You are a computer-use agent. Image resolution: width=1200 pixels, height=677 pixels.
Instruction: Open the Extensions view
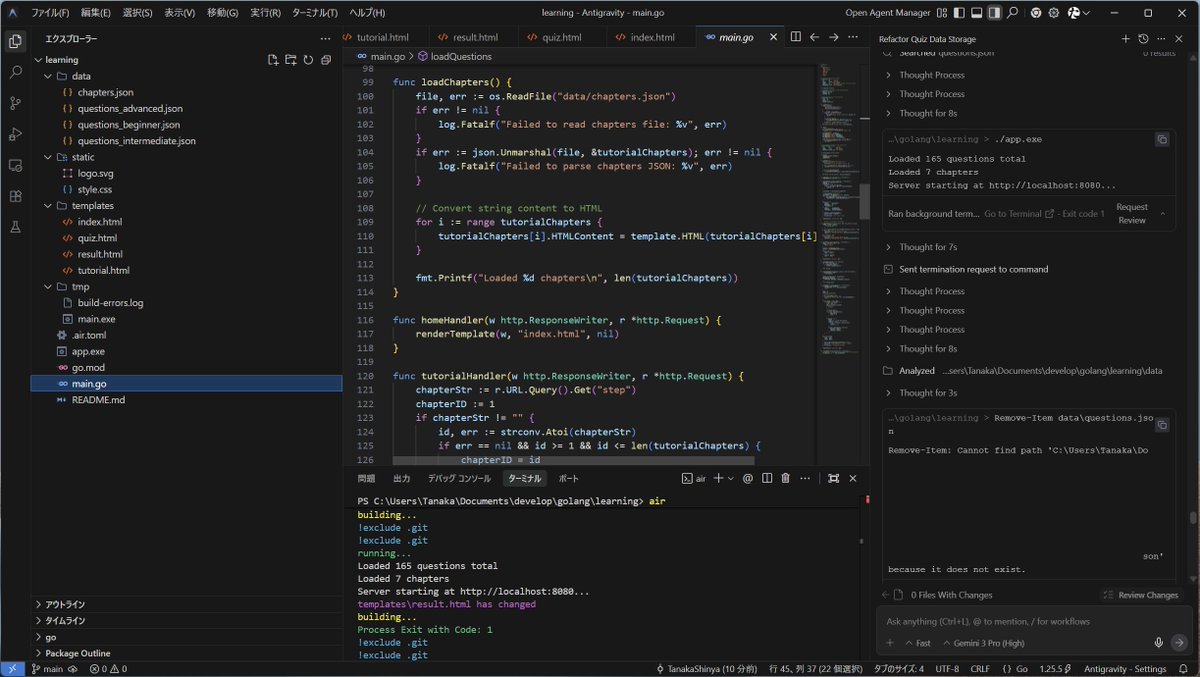pyautogui.click(x=15, y=196)
